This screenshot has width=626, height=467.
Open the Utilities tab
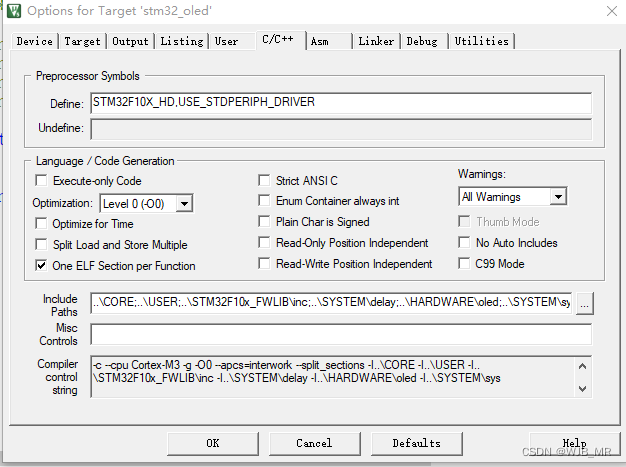[481, 41]
